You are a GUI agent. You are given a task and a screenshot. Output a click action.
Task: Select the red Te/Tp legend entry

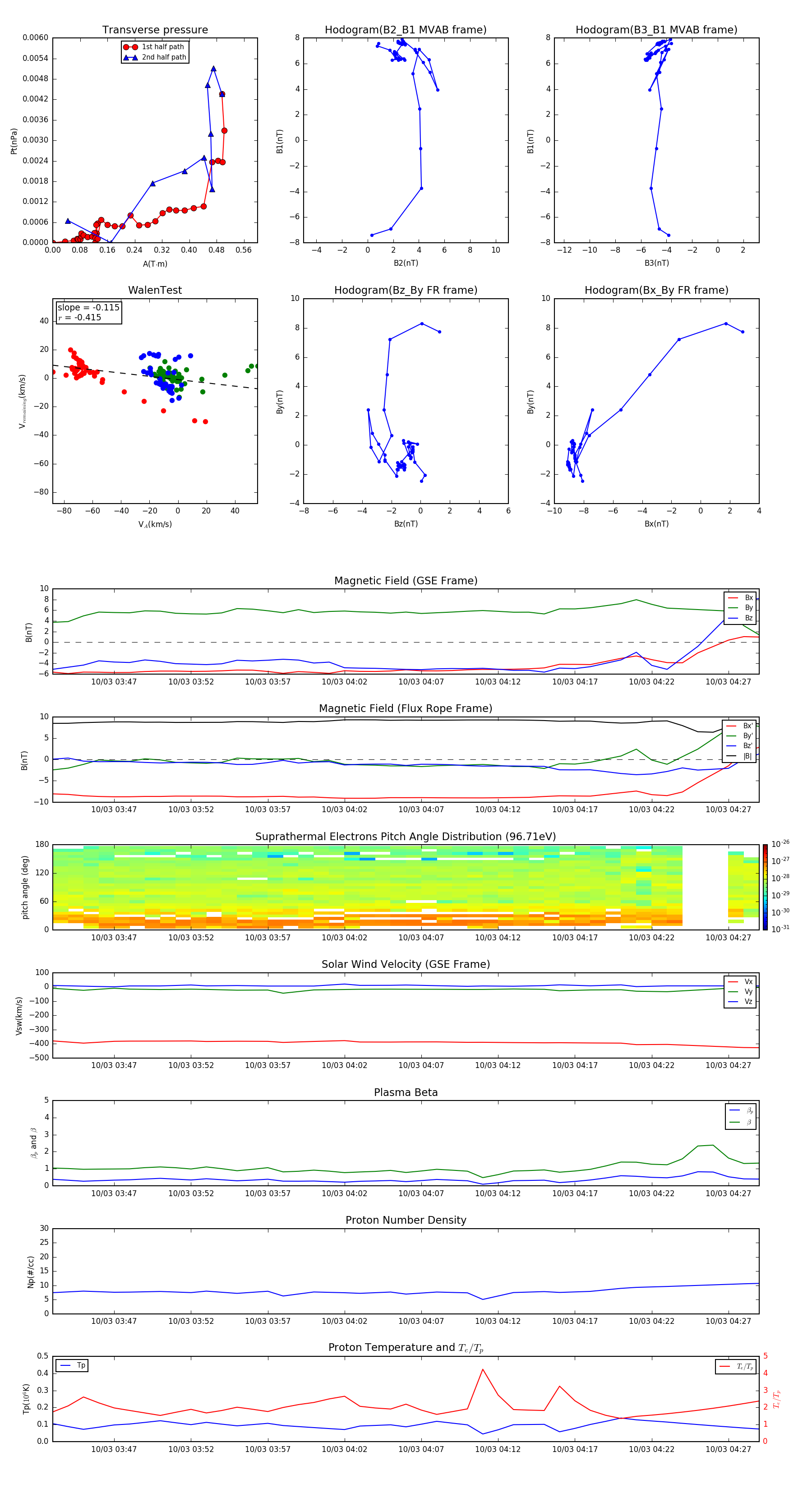(x=736, y=1366)
